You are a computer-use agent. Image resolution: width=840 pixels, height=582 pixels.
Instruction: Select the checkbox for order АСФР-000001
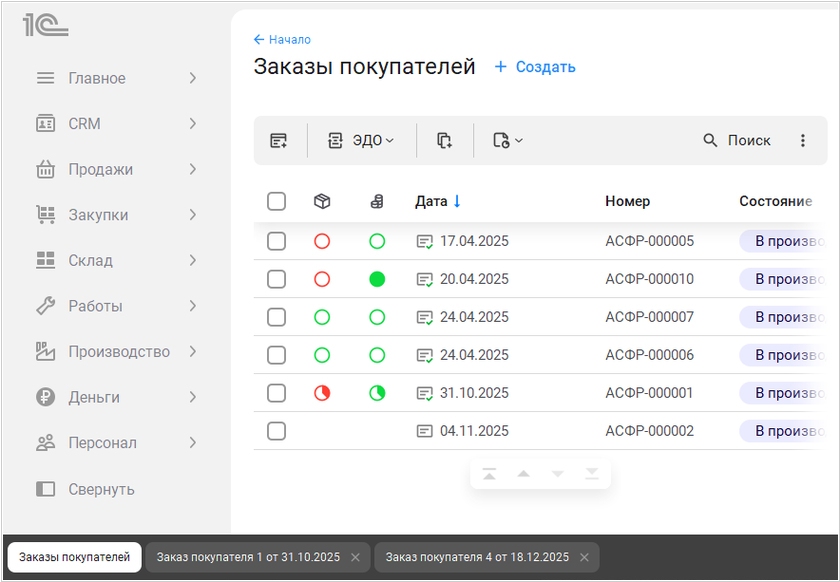277,393
